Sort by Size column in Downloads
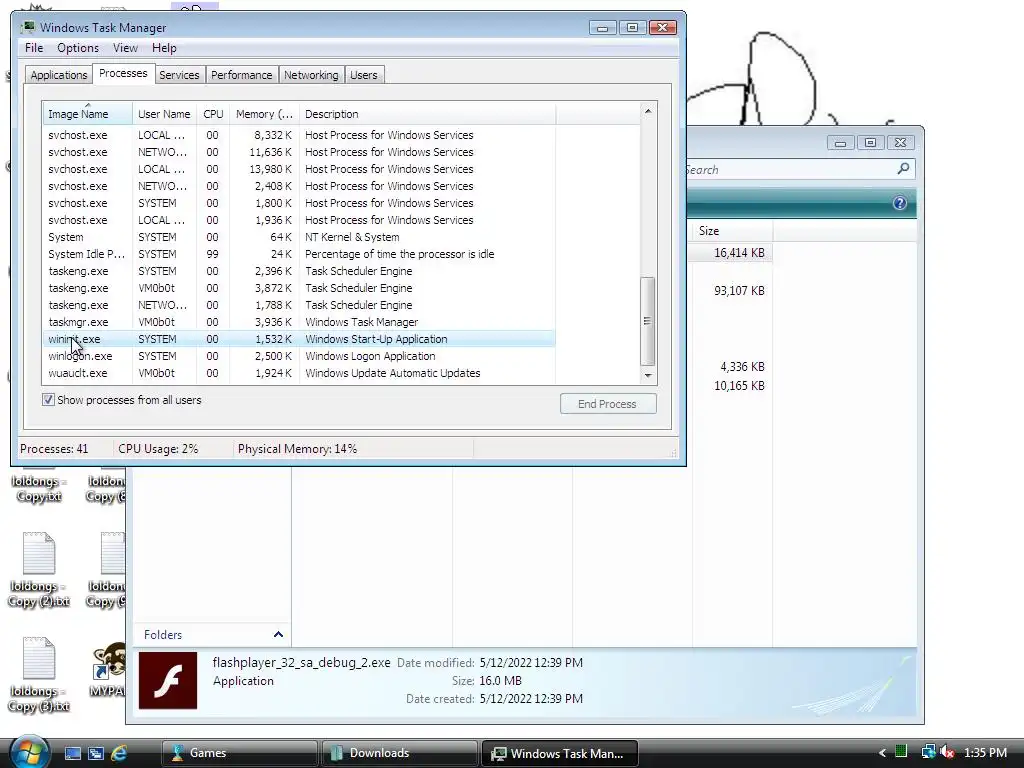The width and height of the screenshot is (1024, 768). tap(732, 231)
